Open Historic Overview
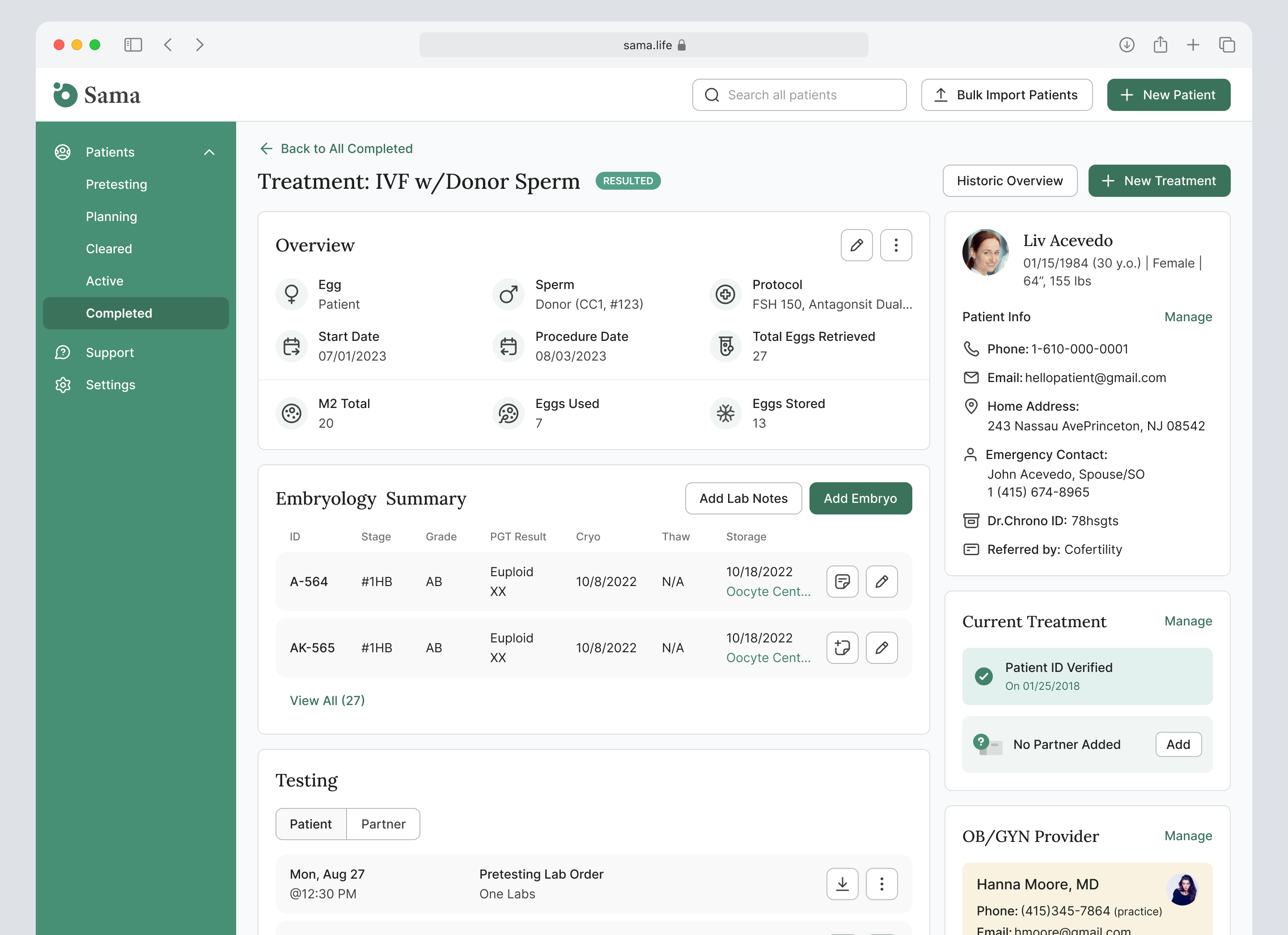 1010,181
